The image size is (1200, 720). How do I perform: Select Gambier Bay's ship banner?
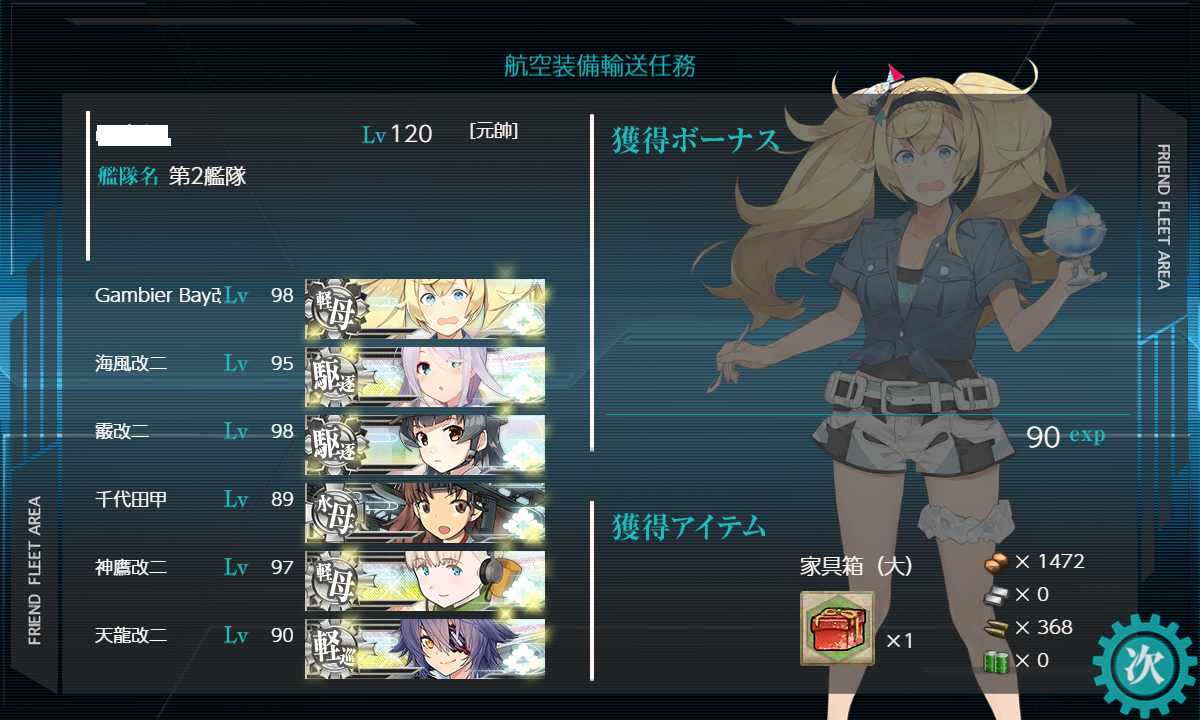[x=425, y=309]
